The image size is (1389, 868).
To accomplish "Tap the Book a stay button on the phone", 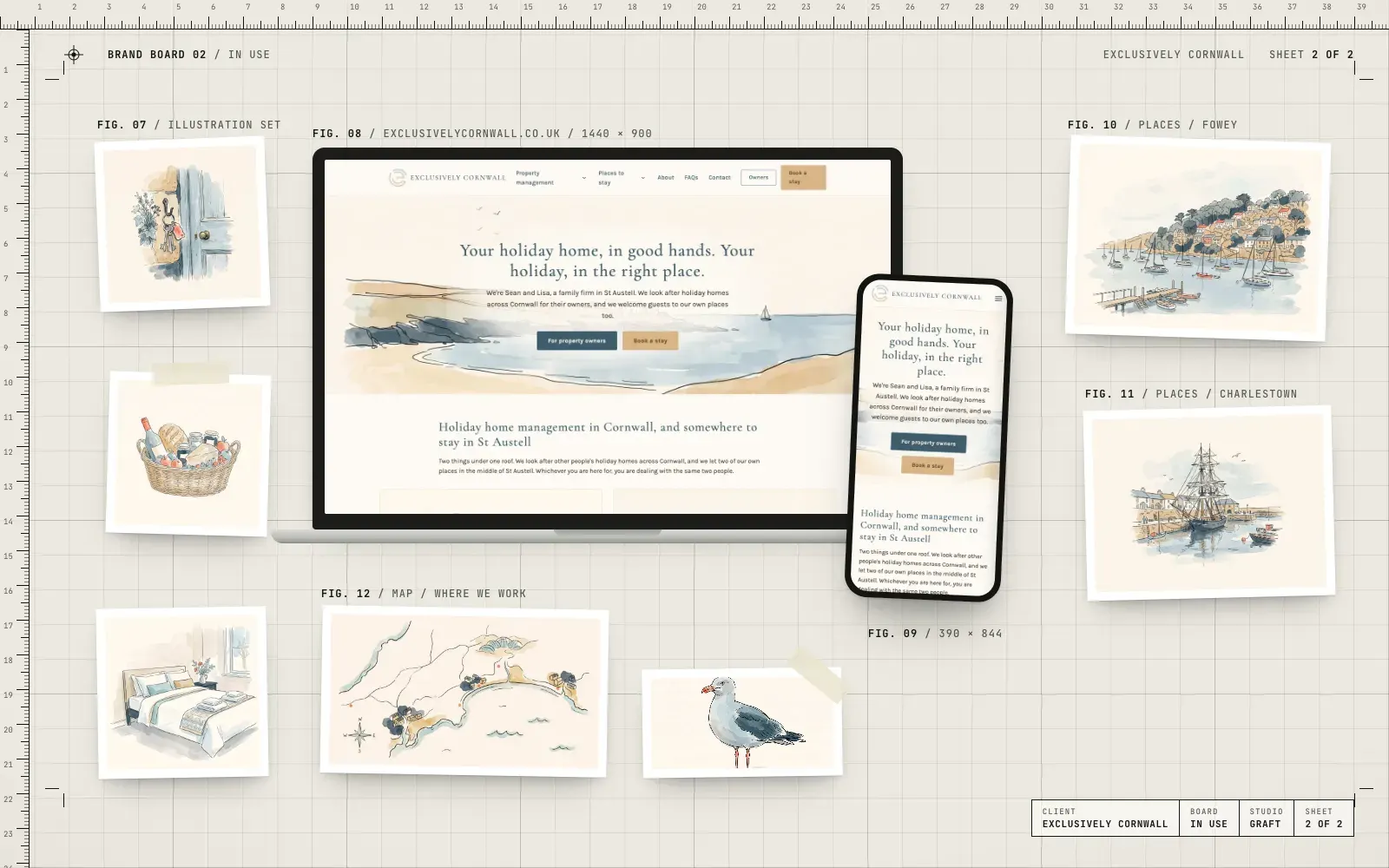I will coord(928,465).
